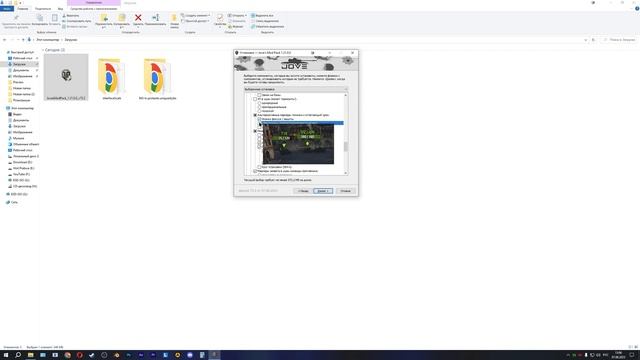Open address bar history dropdown arrow

coord(586,40)
